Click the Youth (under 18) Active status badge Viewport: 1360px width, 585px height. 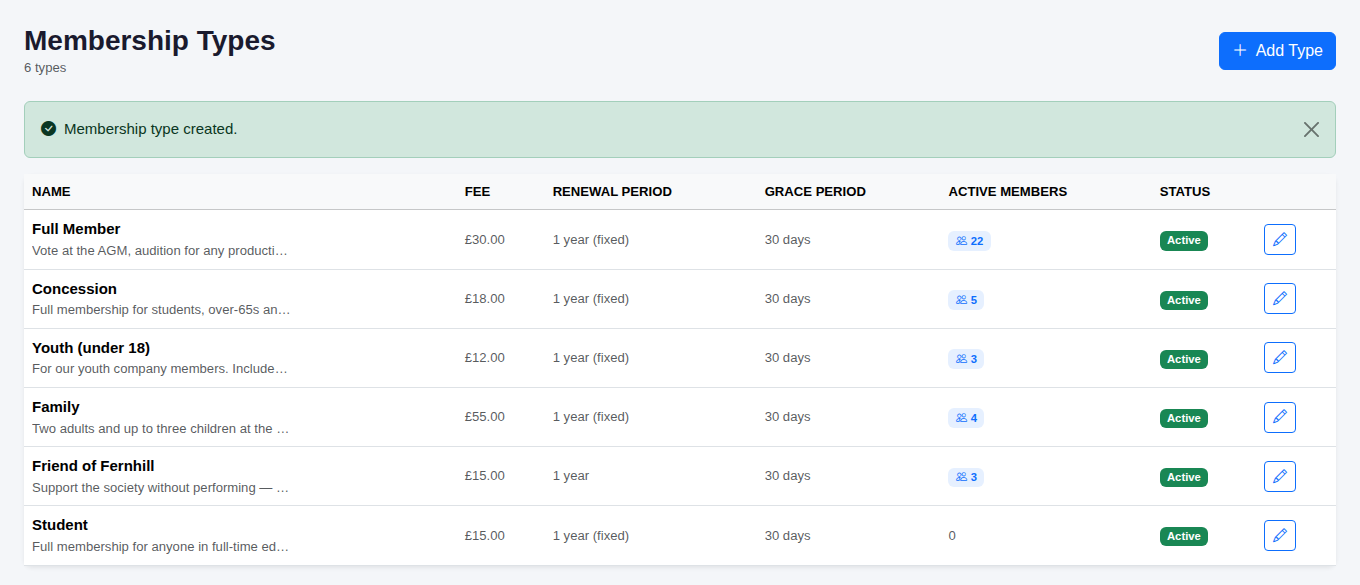tap(1184, 359)
